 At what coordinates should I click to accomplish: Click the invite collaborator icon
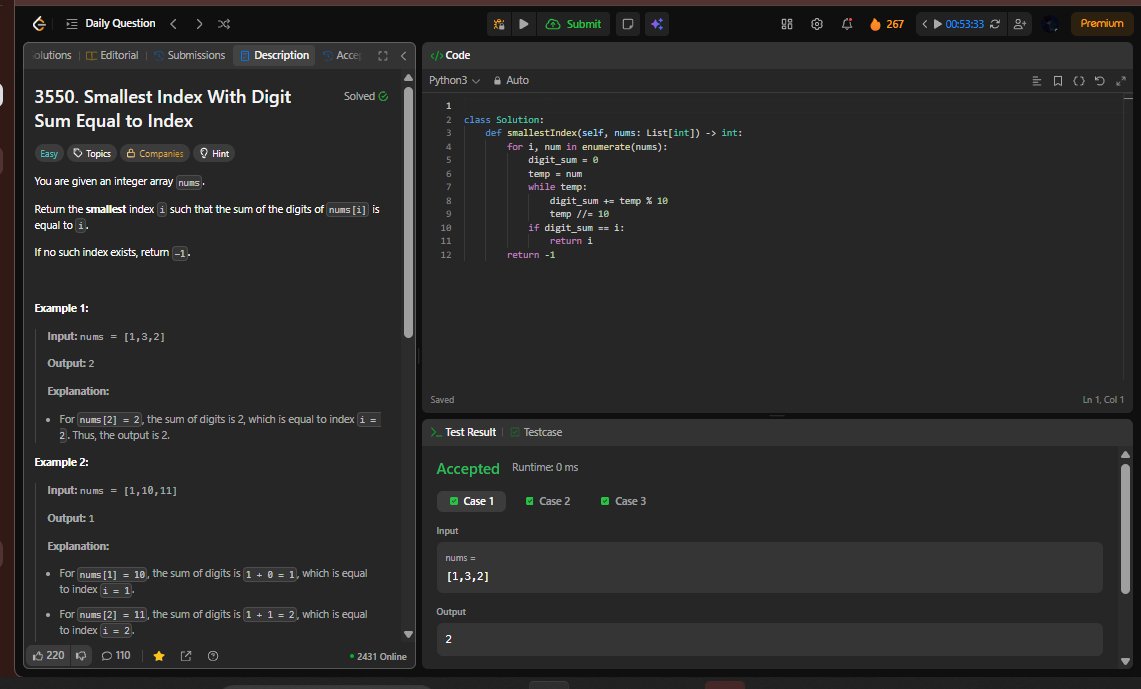[1020, 24]
